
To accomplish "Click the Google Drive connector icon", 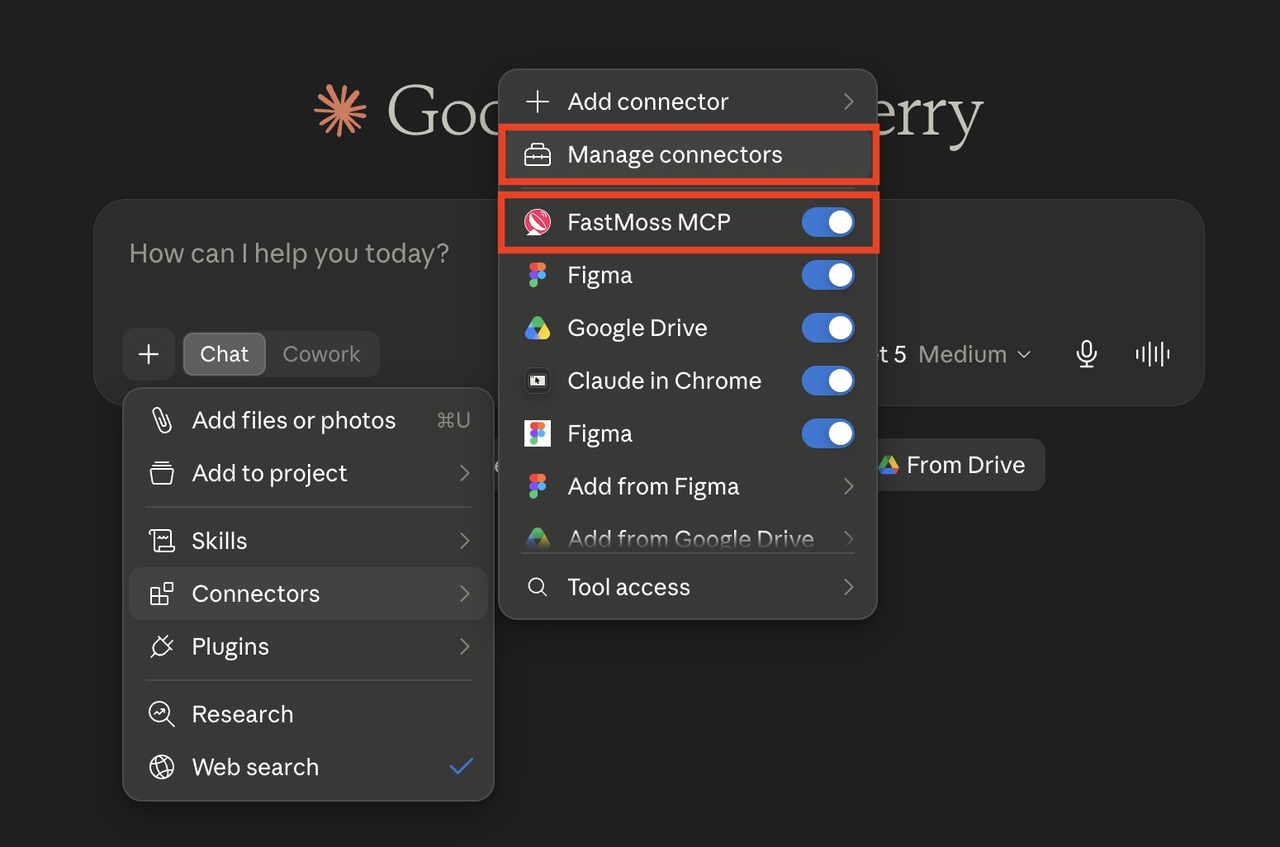I will coord(538,328).
